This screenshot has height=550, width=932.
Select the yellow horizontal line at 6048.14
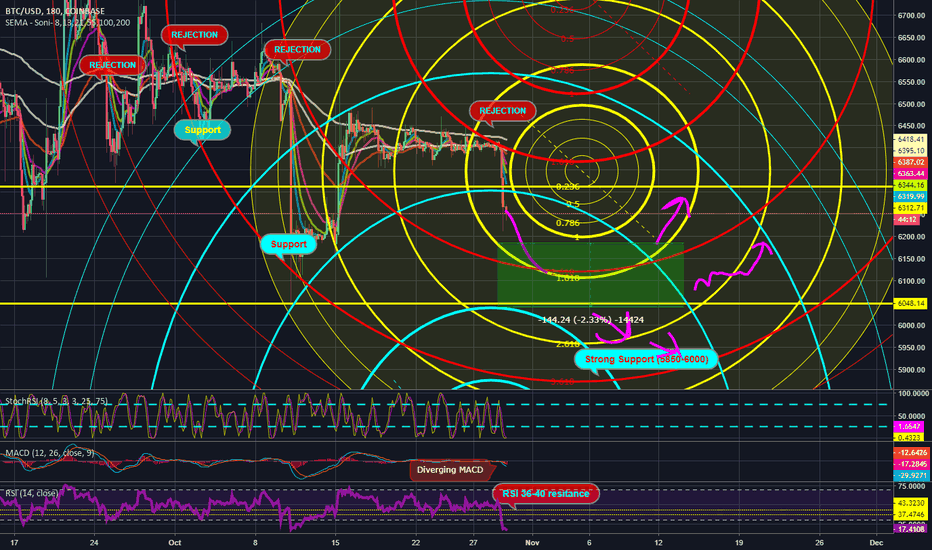446,304
